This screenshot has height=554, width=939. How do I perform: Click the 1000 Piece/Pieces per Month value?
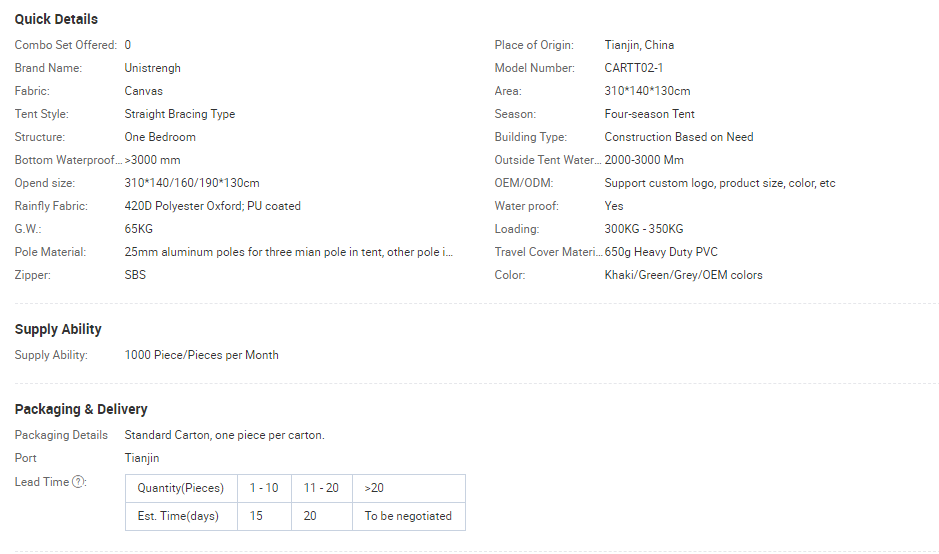(x=201, y=355)
